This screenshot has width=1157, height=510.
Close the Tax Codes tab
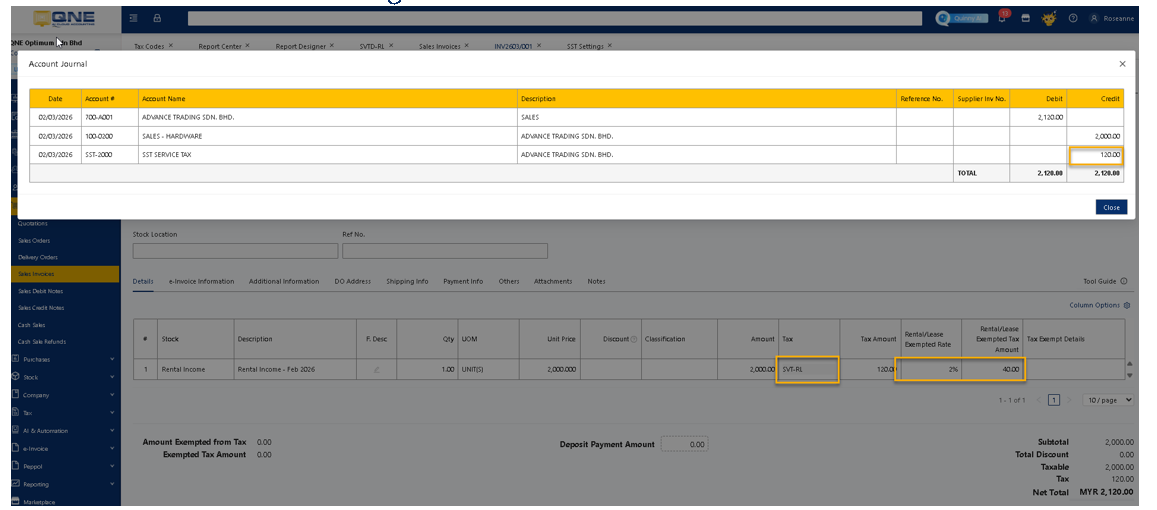[x=171, y=45]
